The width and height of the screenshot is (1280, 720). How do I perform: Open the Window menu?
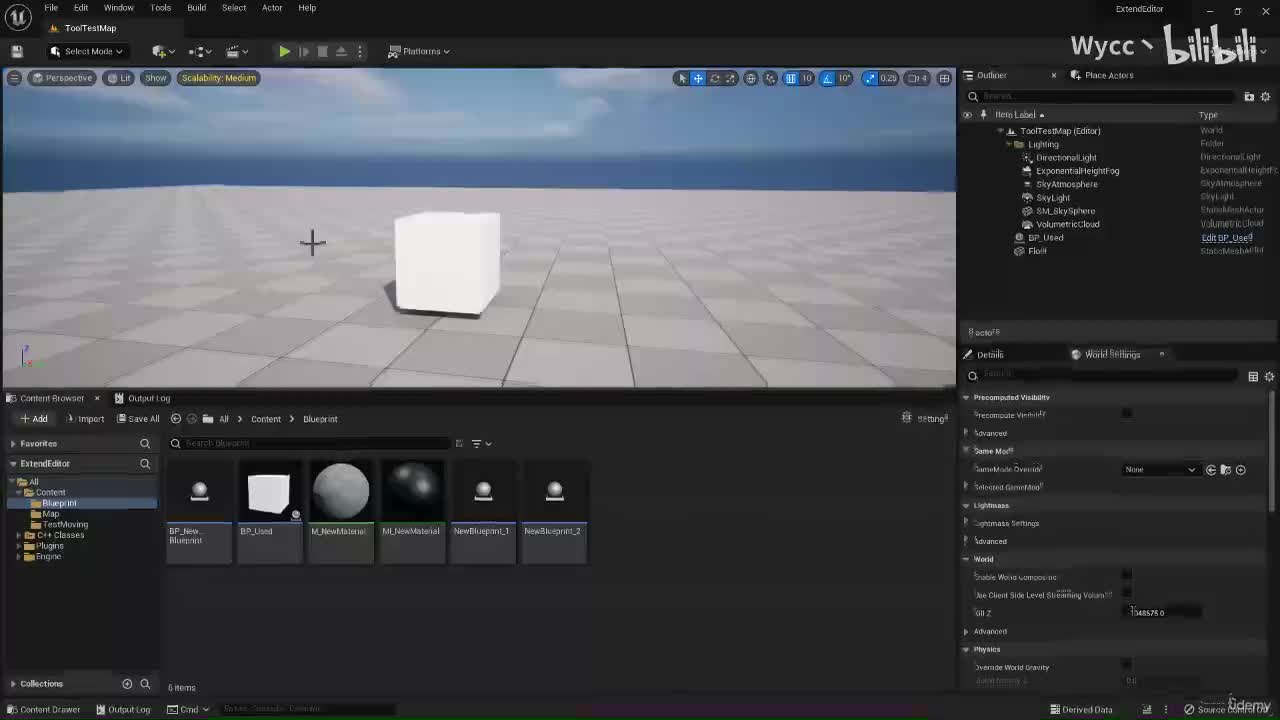point(118,8)
